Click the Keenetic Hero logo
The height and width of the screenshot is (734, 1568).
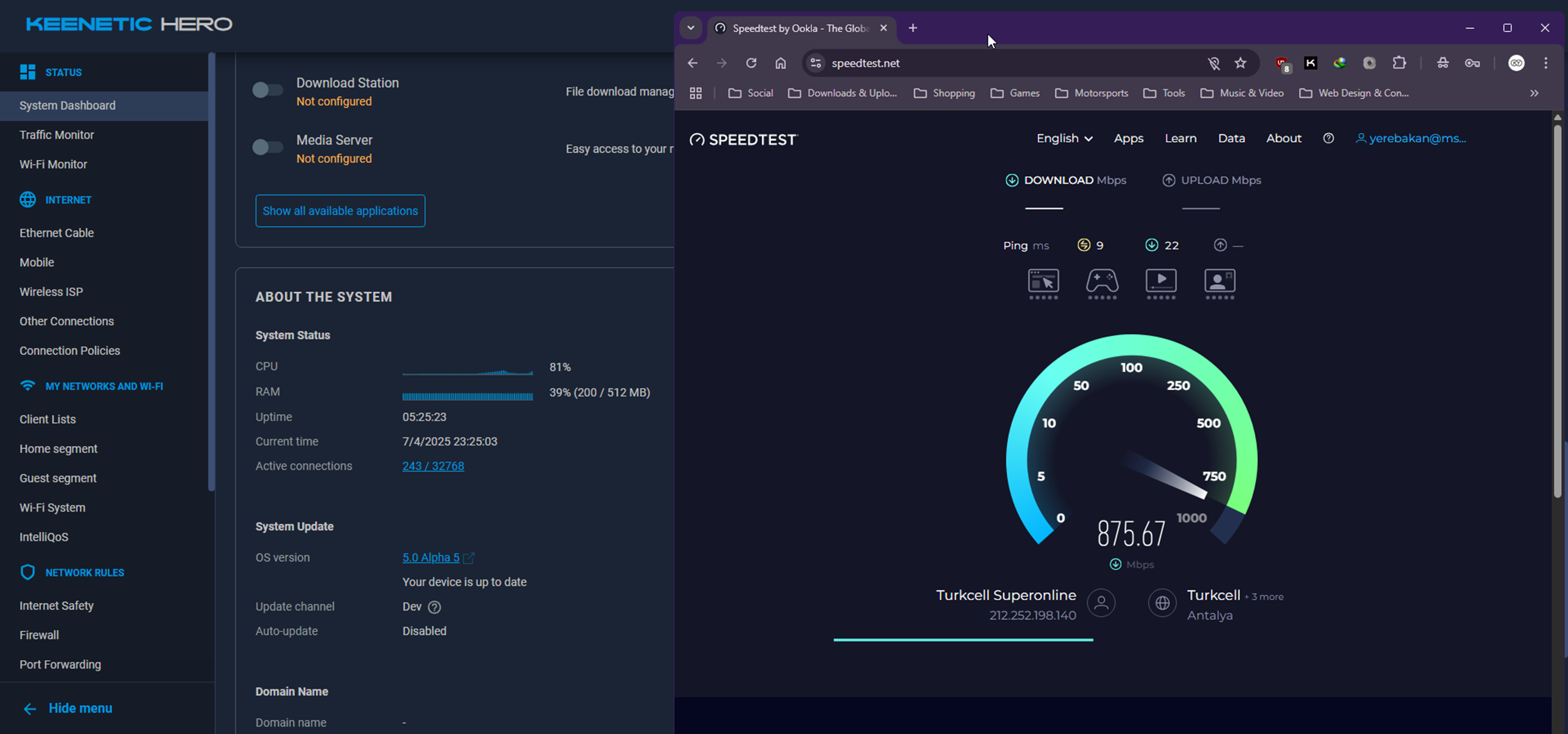tap(129, 24)
